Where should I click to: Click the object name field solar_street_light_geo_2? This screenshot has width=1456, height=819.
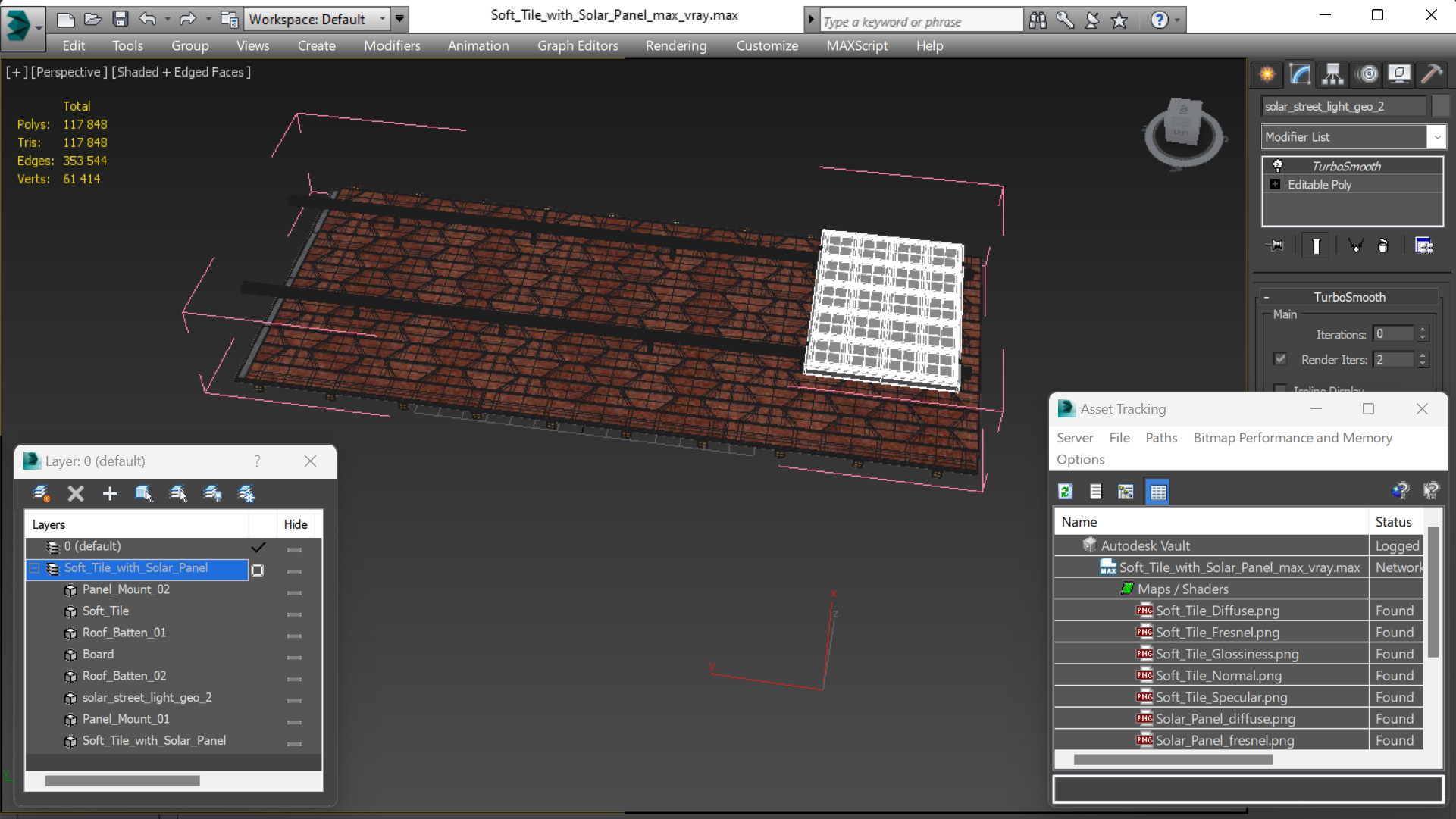[x=1343, y=106]
